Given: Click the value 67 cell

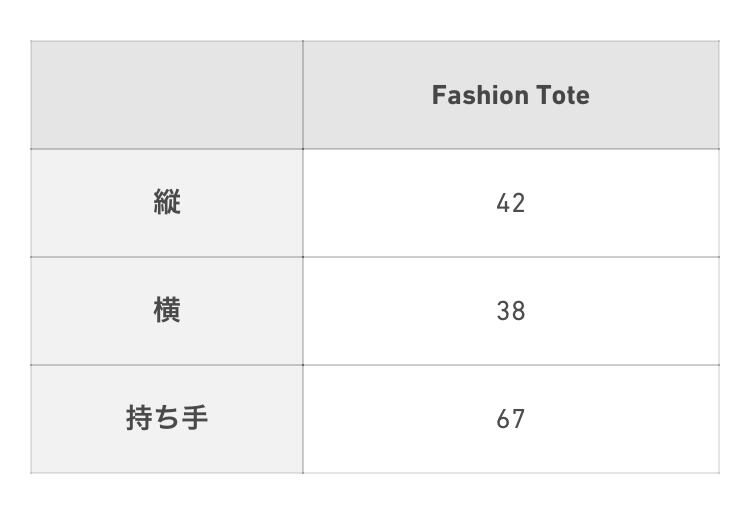Looking at the screenshot, I should [510, 418].
